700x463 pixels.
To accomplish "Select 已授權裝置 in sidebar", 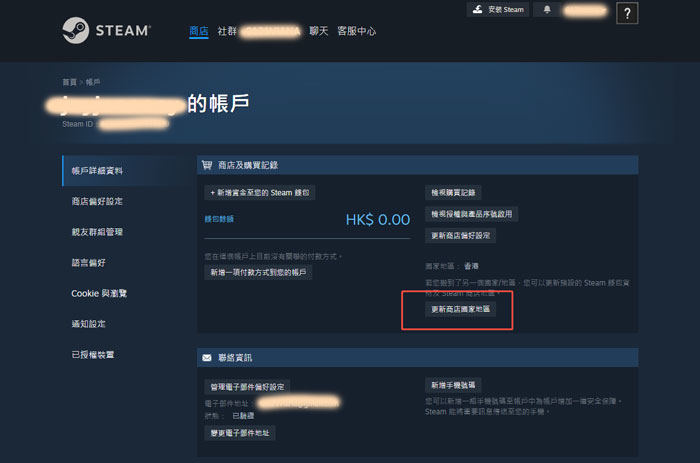I will coord(93,355).
